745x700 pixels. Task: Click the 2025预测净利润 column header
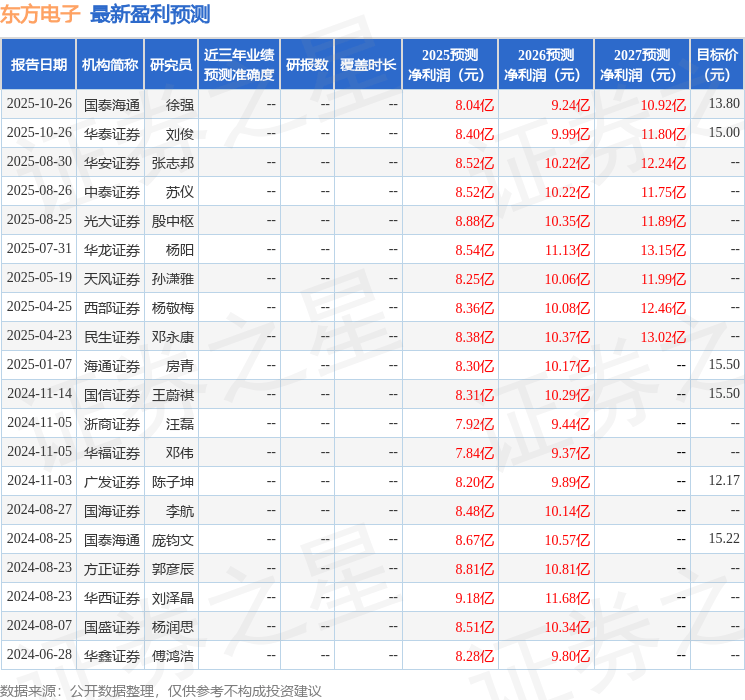coord(450,64)
